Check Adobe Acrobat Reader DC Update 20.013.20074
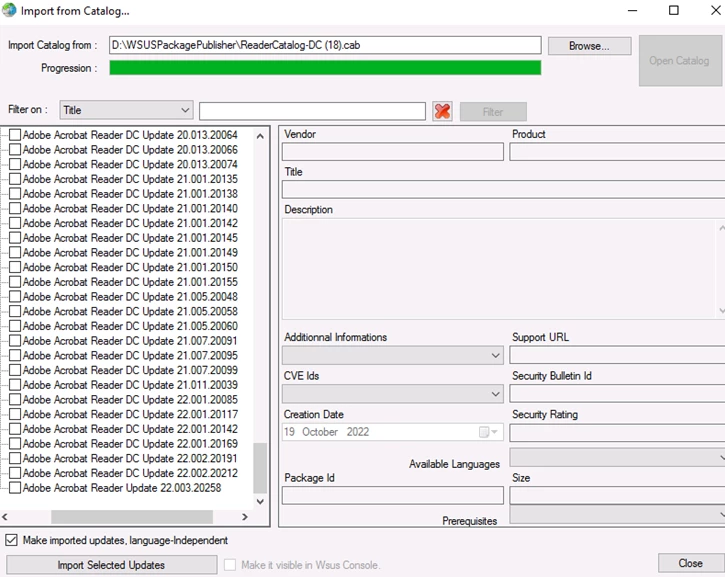 (x=15, y=164)
